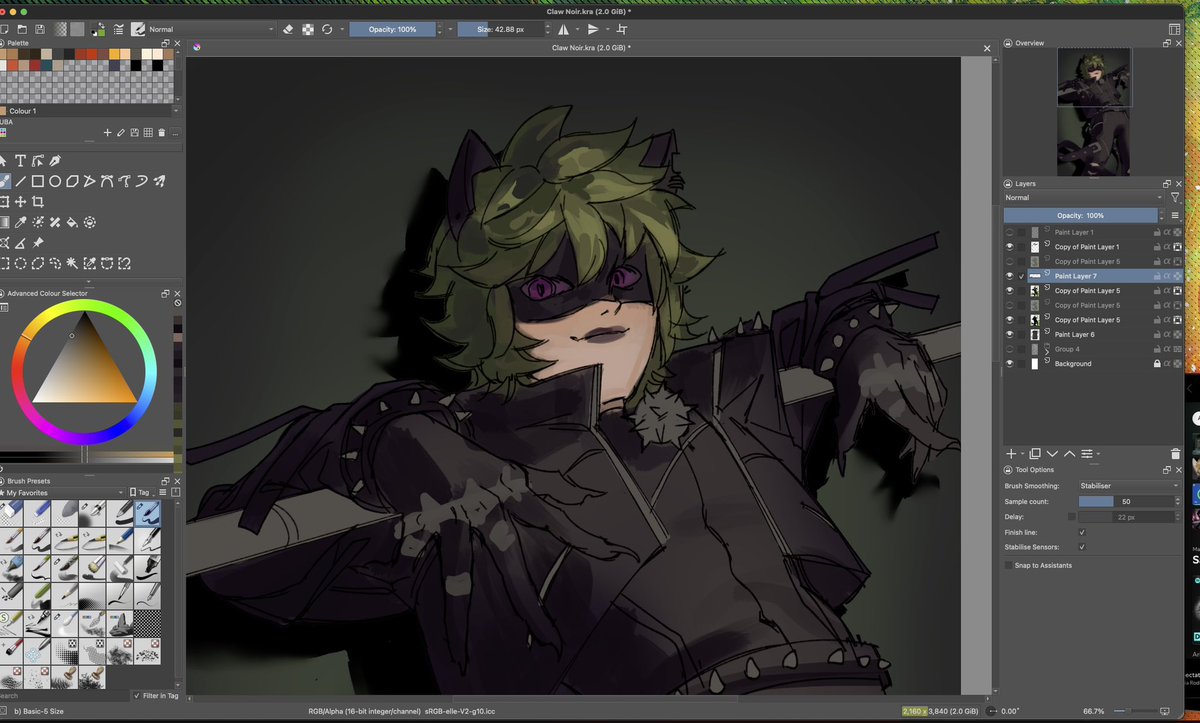The height and width of the screenshot is (723, 1200).
Task: Hide the Paint Layer 6 layer
Action: tap(1009, 335)
